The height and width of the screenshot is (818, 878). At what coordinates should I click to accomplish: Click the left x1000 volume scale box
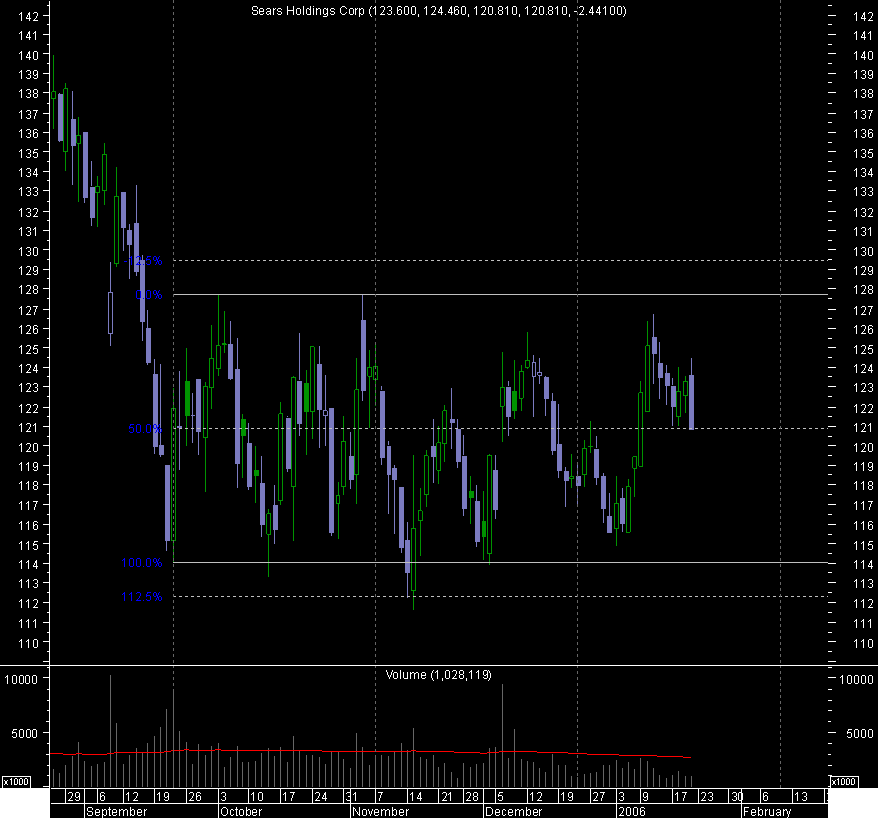tap(16, 782)
